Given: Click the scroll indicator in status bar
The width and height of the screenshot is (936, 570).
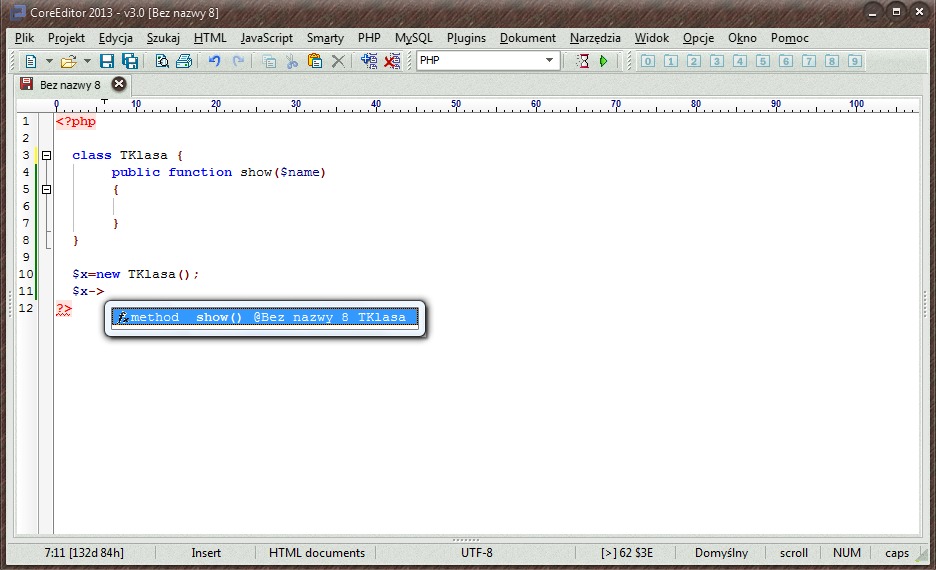Looking at the screenshot, I should [x=793, y=553].
